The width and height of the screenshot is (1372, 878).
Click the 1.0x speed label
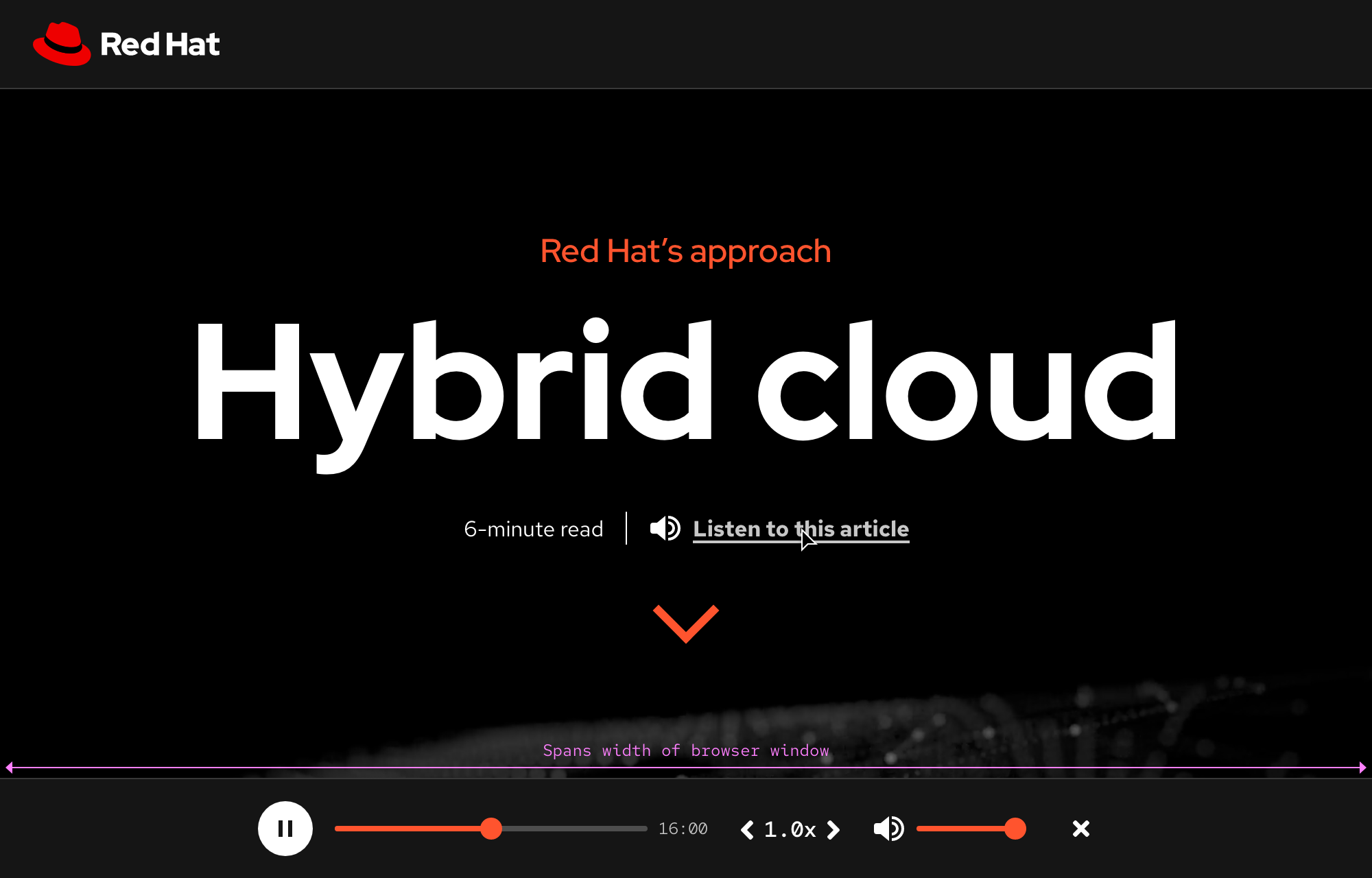coord(790,829)
